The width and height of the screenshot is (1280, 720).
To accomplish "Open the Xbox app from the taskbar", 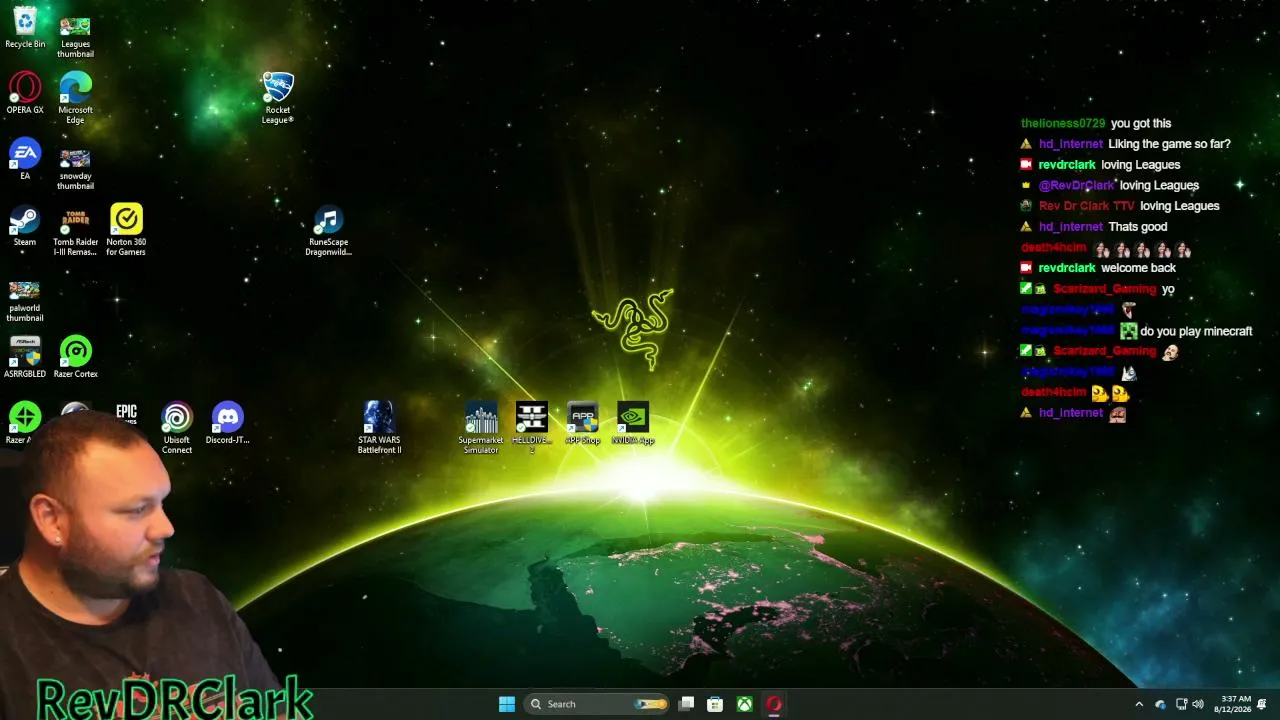I will (x=745, y=704).
